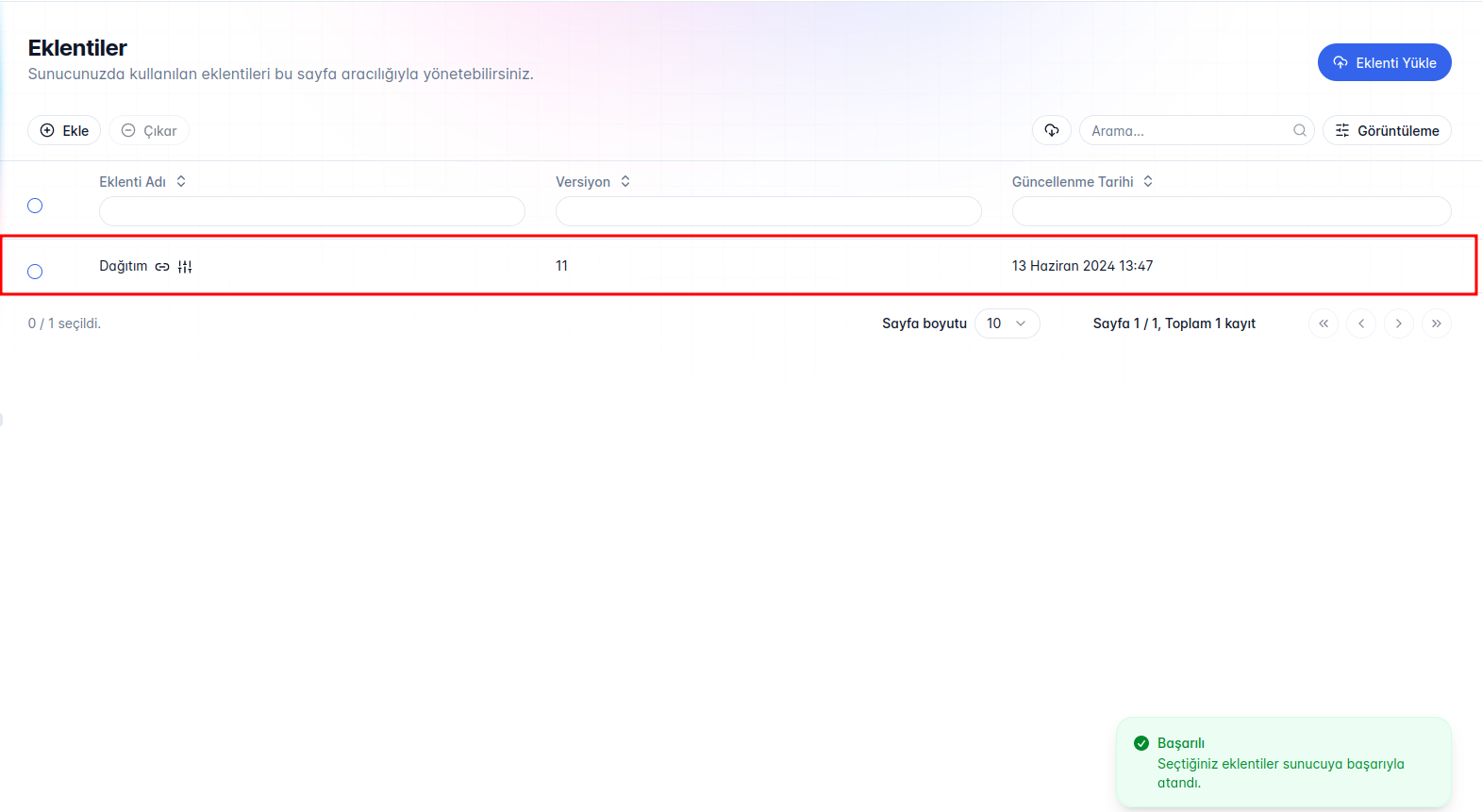Go to the next page
Screen dimensions: 1482x812
(x=1399, y=323)
